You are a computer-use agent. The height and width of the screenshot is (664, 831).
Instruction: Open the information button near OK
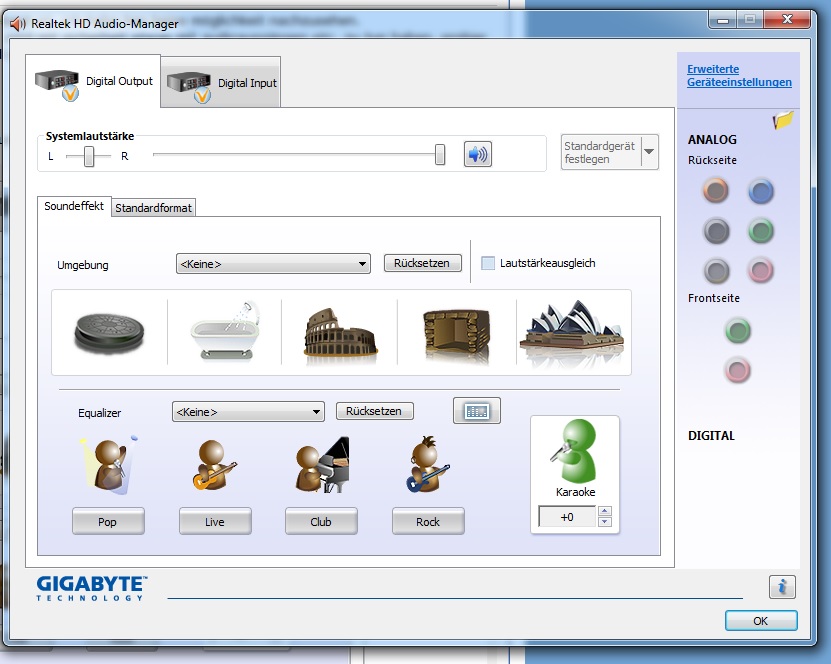(x=782, y=587)
